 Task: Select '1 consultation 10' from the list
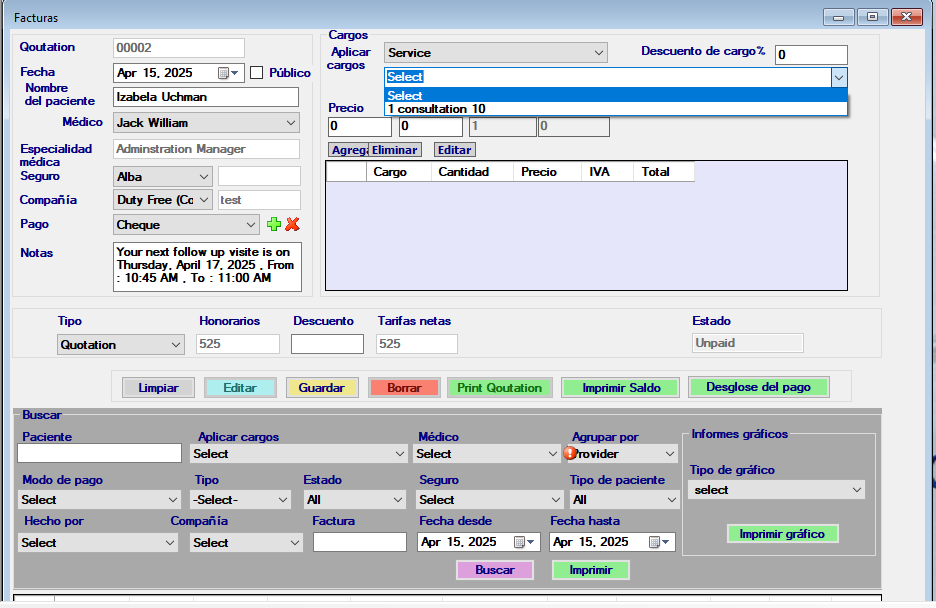point(436,109)
